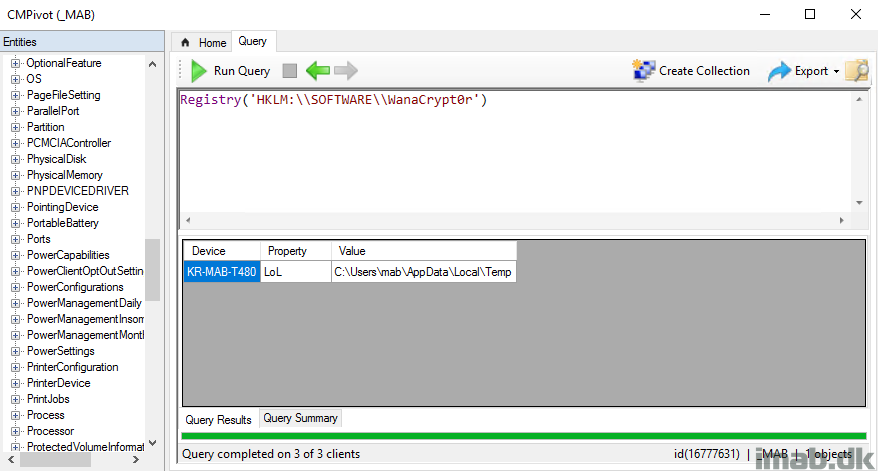Viewport: 878px width, 471px height.
Task: Click the entities tree scroll up arrow
Action: (x=152, y=64)
